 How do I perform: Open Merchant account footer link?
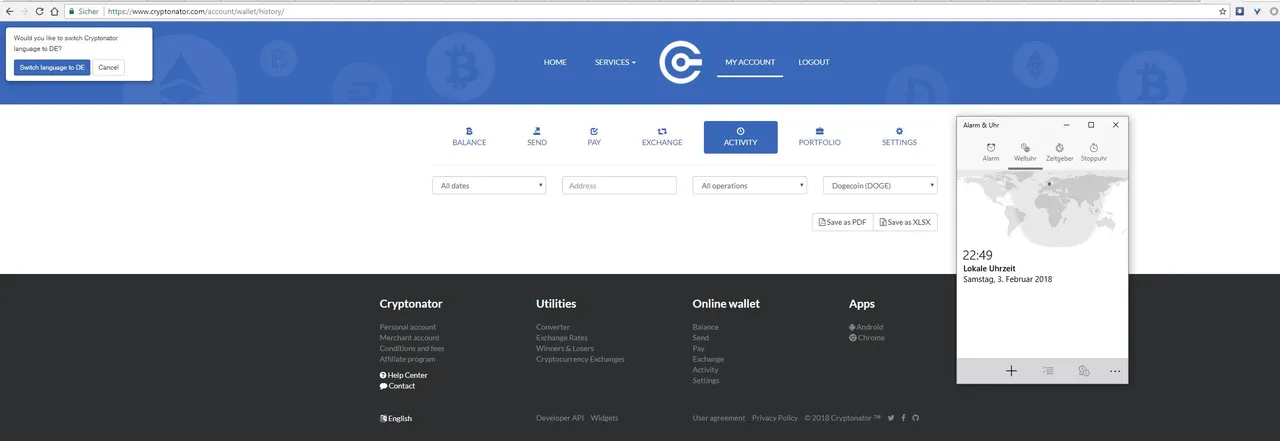tap(409, 338)
